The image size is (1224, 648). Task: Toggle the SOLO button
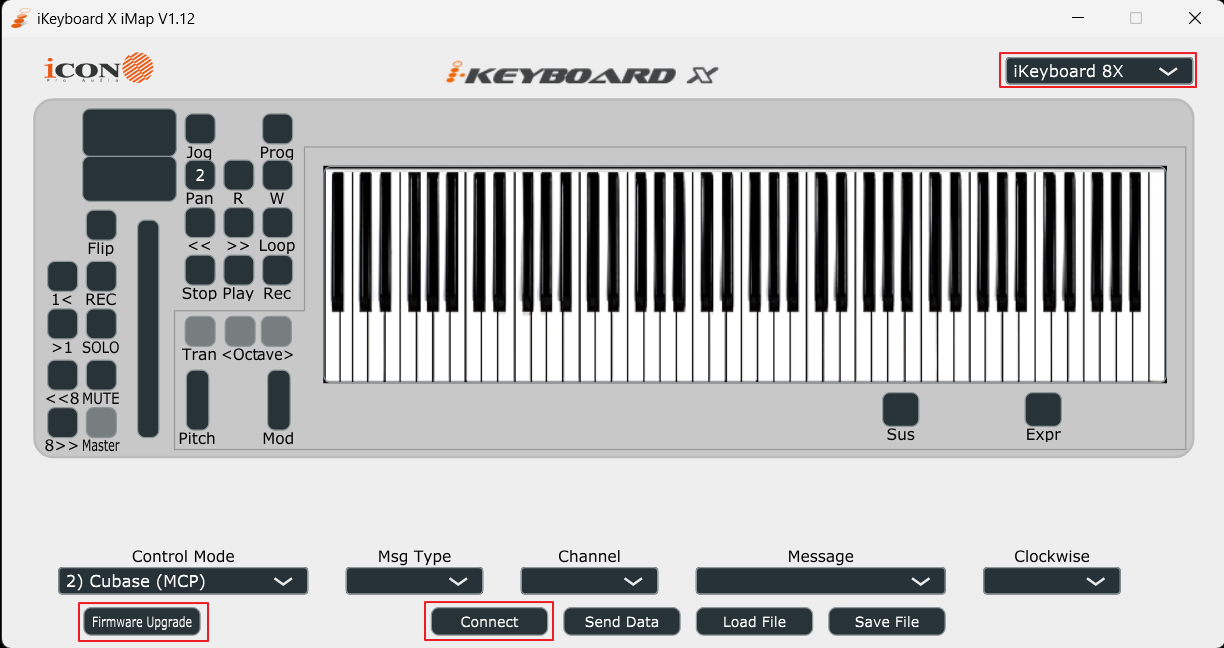pos(101,324)
